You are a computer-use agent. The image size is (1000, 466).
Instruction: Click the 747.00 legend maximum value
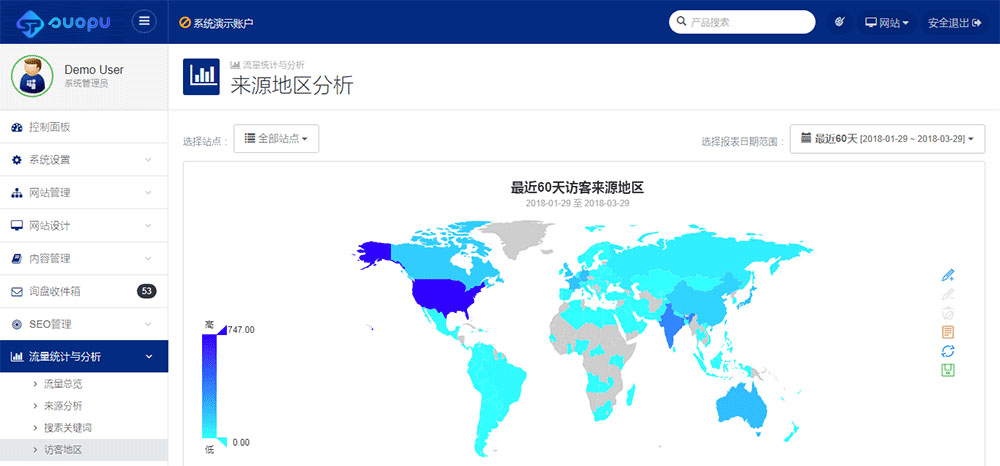click(x=241, y=330)
